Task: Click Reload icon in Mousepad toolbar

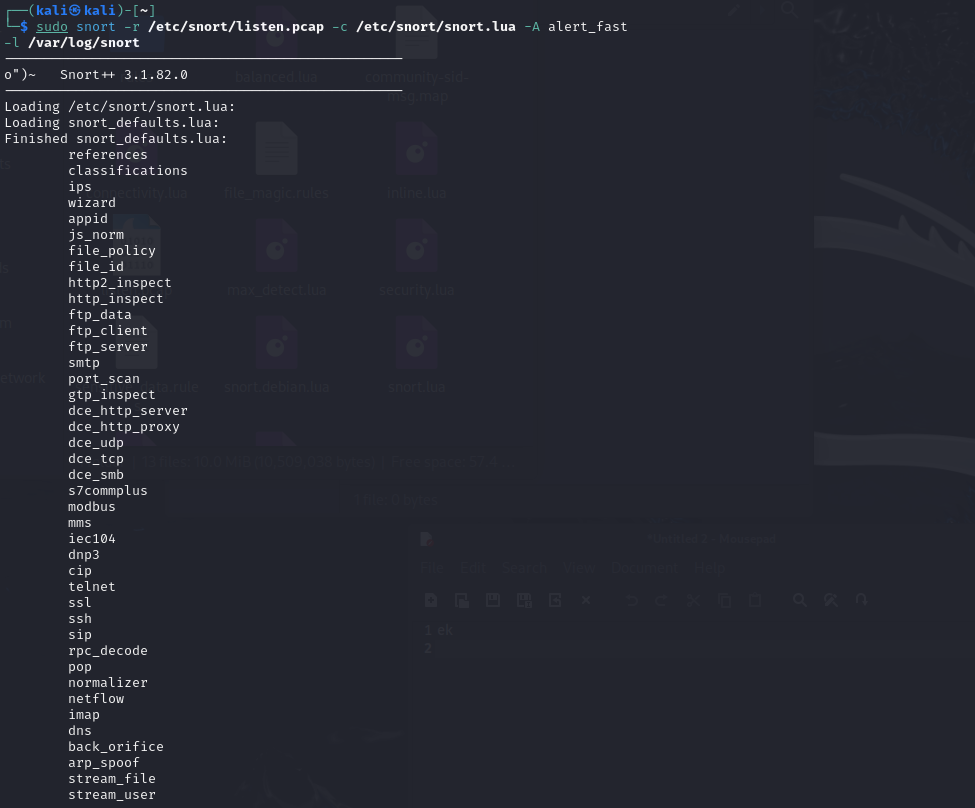Action: click(555, 600)
